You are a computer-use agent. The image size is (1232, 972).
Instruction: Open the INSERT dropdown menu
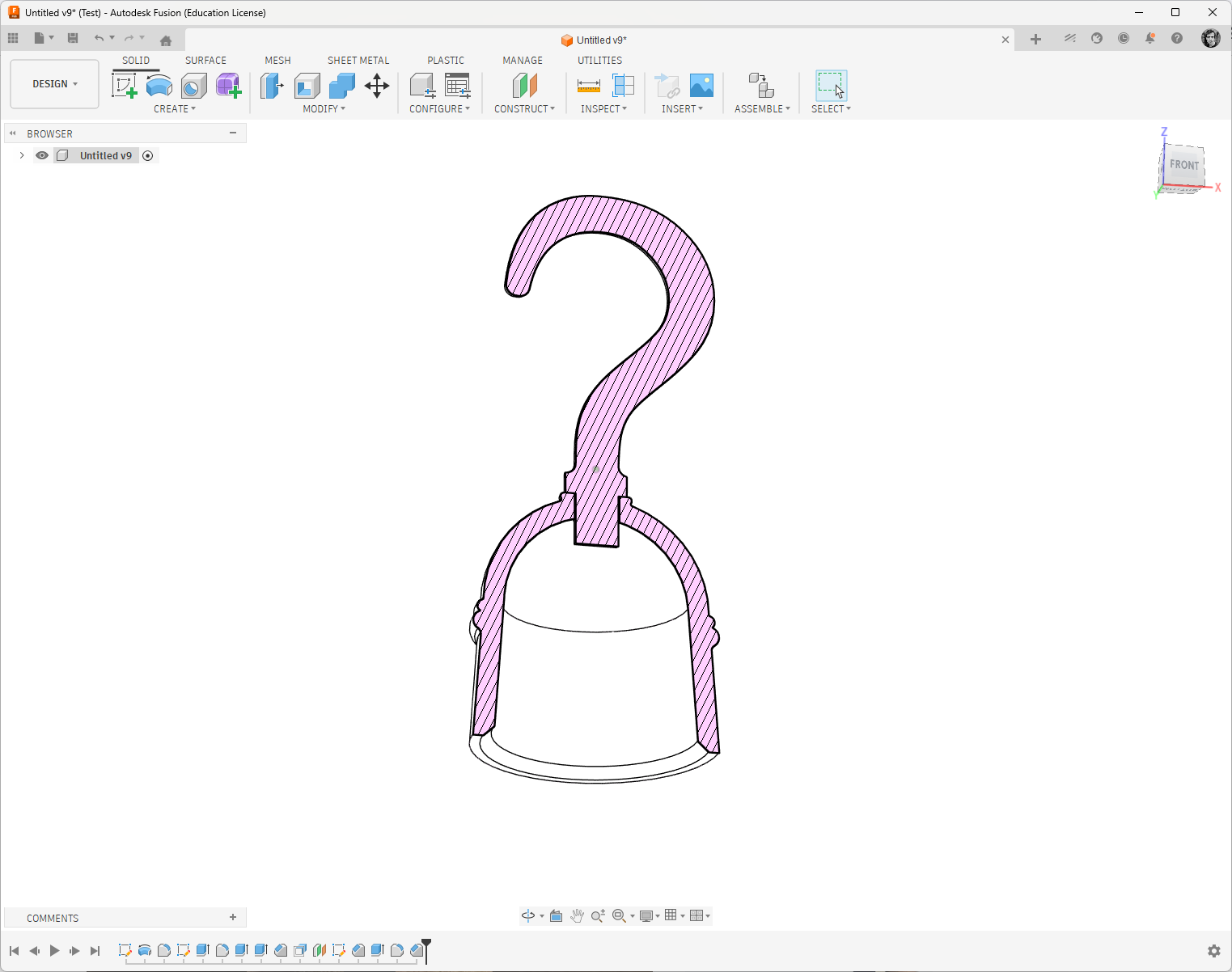[683, 109]
